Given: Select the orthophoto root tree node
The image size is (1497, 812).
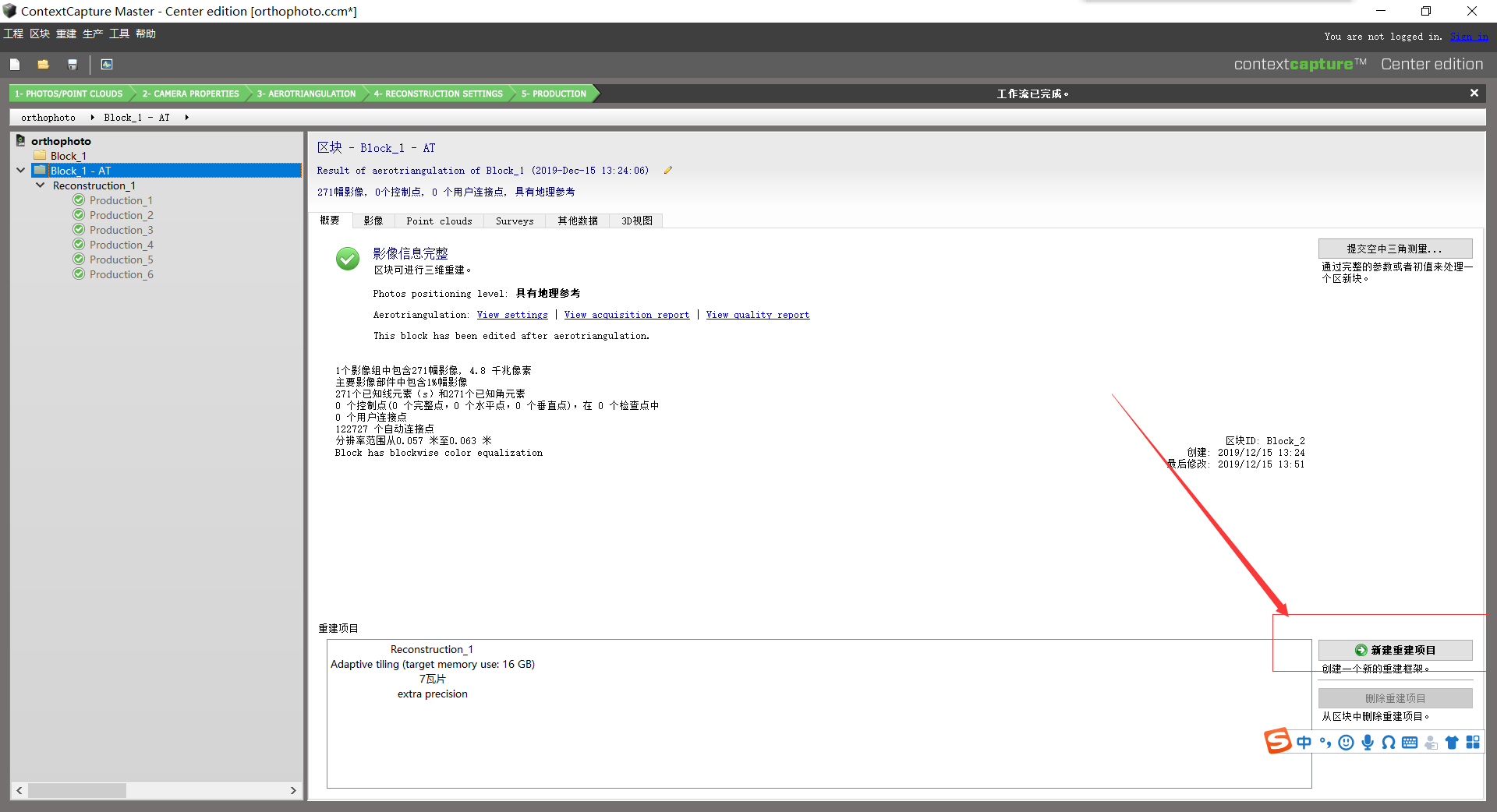Looking at the screenshot, I should [61, 141].
